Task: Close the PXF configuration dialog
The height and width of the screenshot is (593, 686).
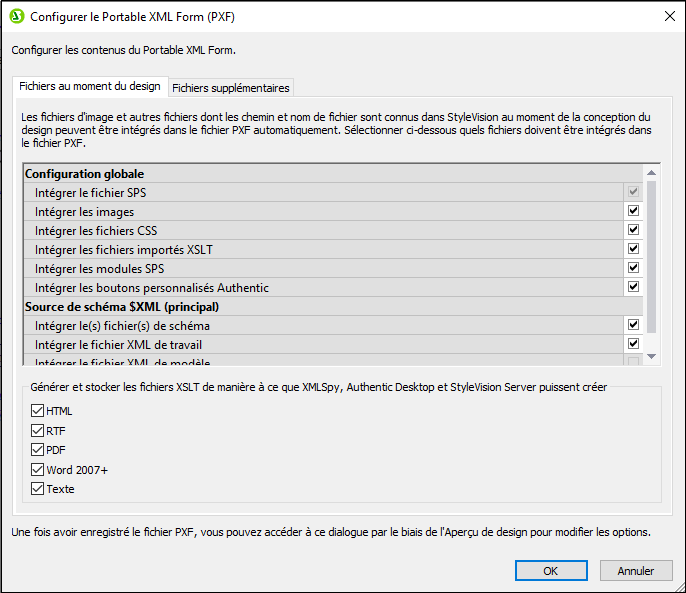Action: [x=669, y=16]
